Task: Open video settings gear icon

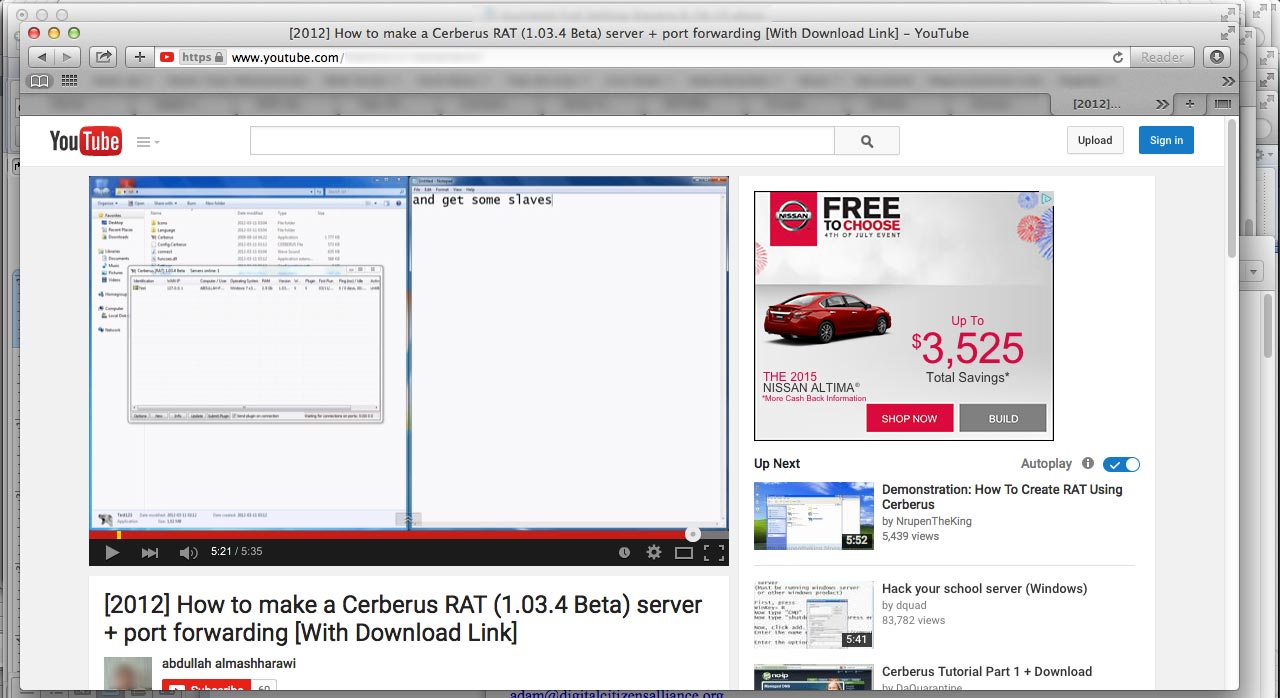Action: click(654, 552)
